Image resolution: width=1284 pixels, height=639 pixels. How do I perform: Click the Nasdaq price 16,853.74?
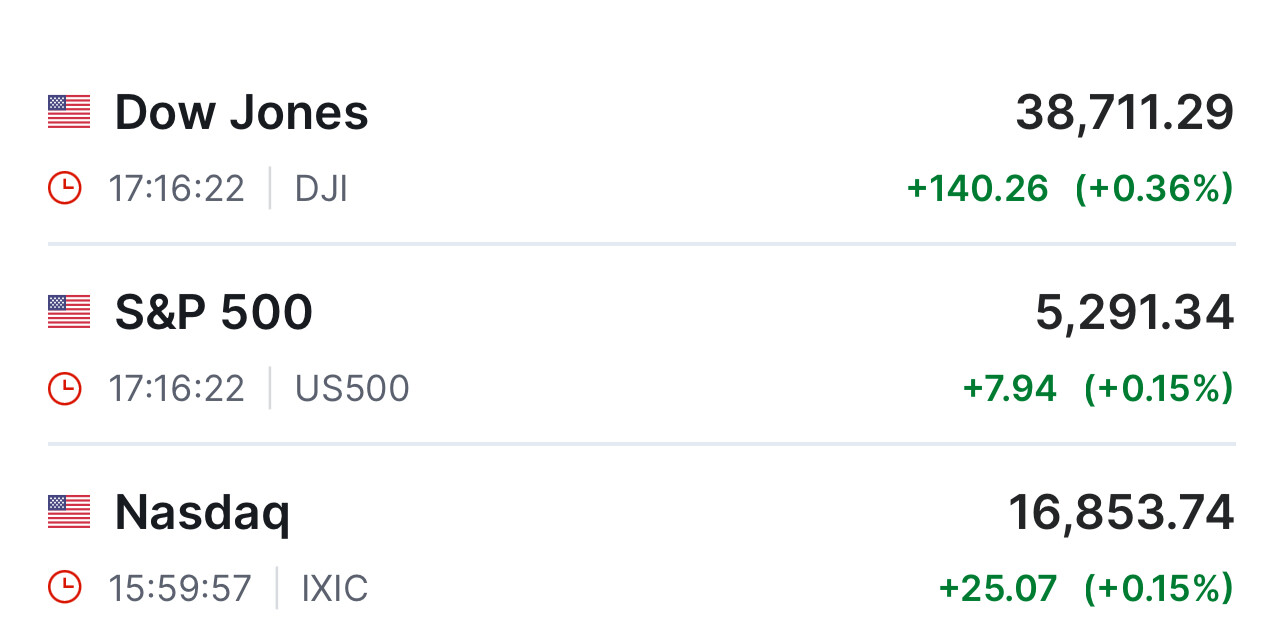tap(1120, 512)
